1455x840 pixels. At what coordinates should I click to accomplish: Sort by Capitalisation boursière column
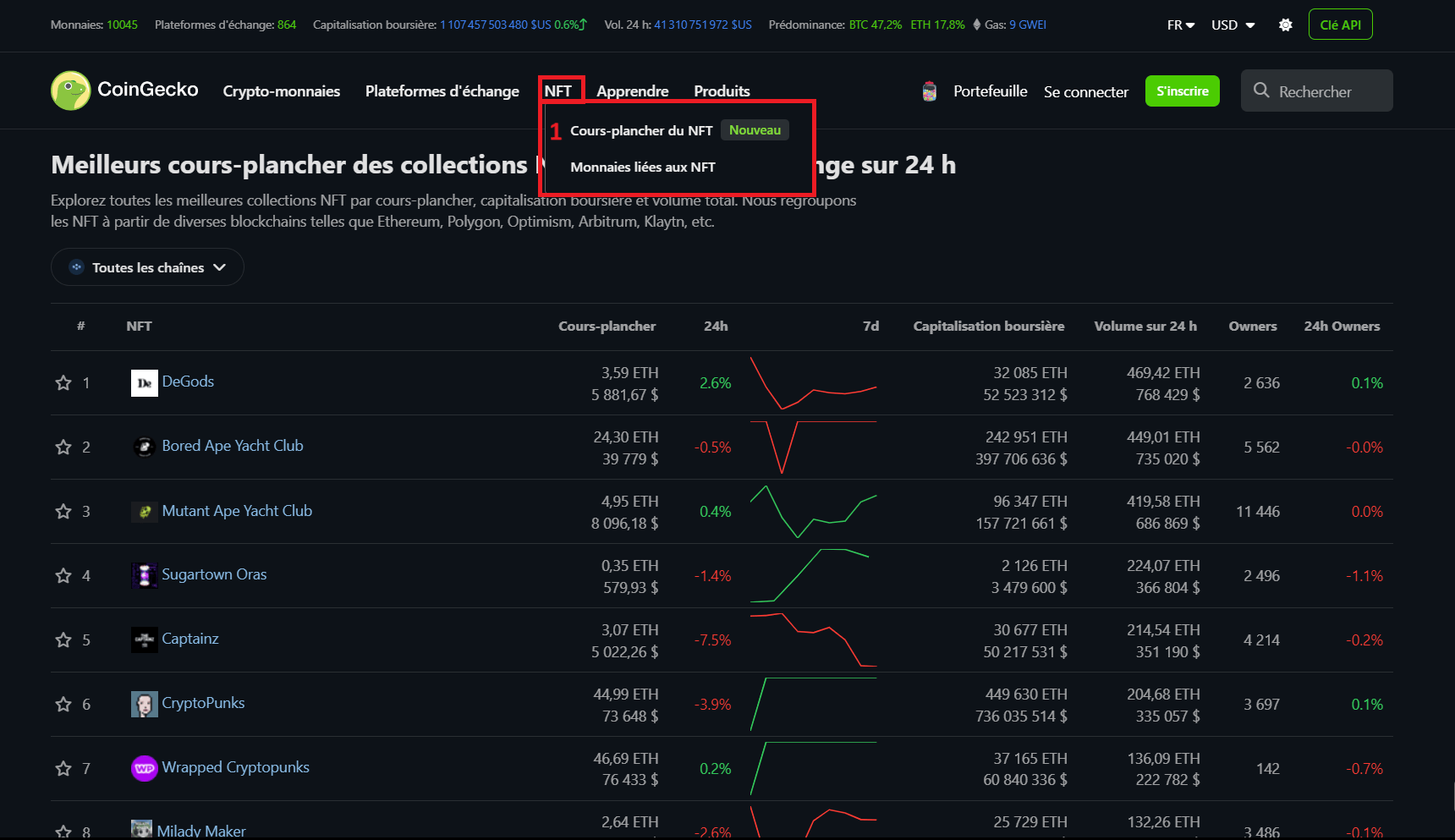tap(989, 327)
